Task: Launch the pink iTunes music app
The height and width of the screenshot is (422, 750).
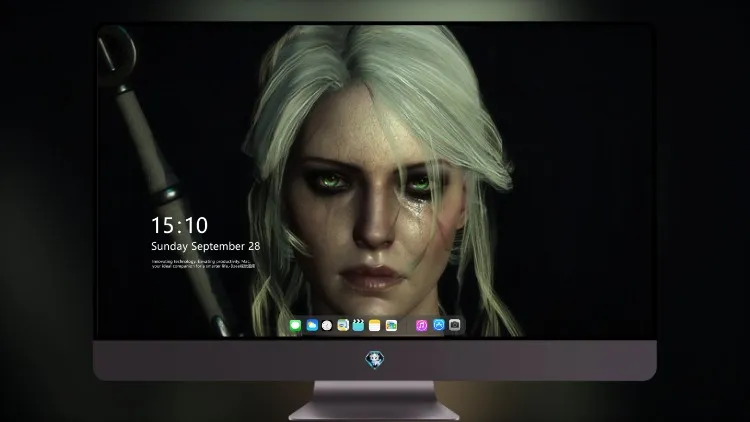Action: [x=421, y=326]
